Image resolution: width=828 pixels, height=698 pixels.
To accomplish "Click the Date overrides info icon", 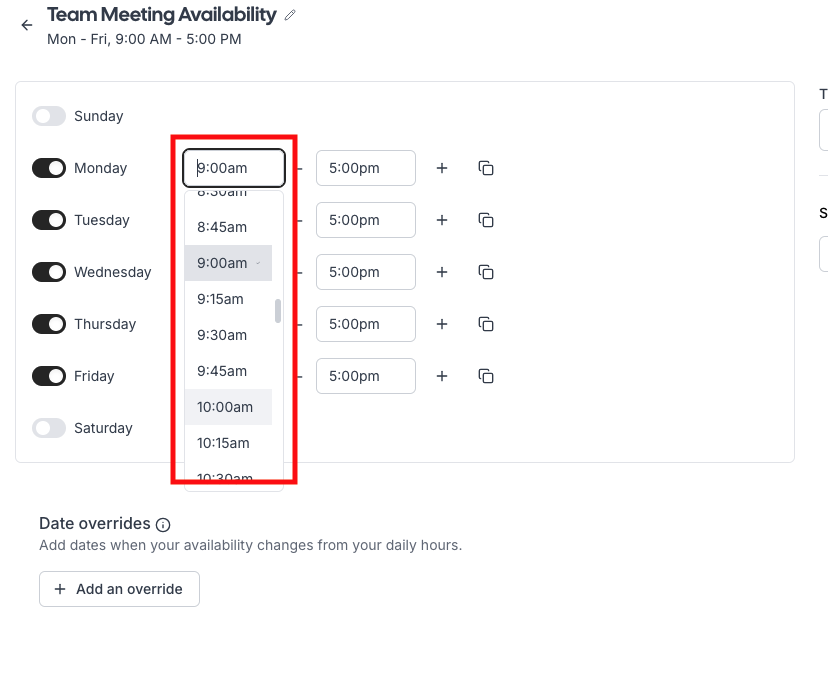I will (163, 525).
